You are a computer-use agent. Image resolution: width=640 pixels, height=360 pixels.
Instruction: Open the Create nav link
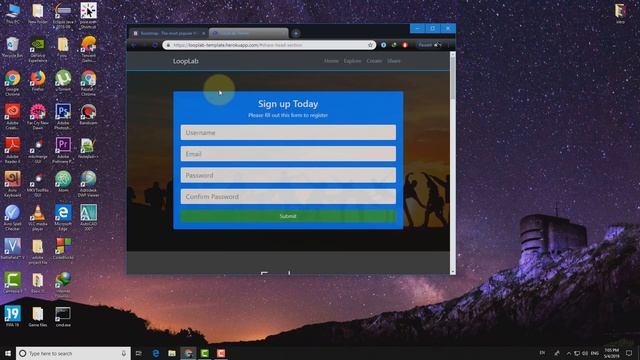click(x=374, y=61)
